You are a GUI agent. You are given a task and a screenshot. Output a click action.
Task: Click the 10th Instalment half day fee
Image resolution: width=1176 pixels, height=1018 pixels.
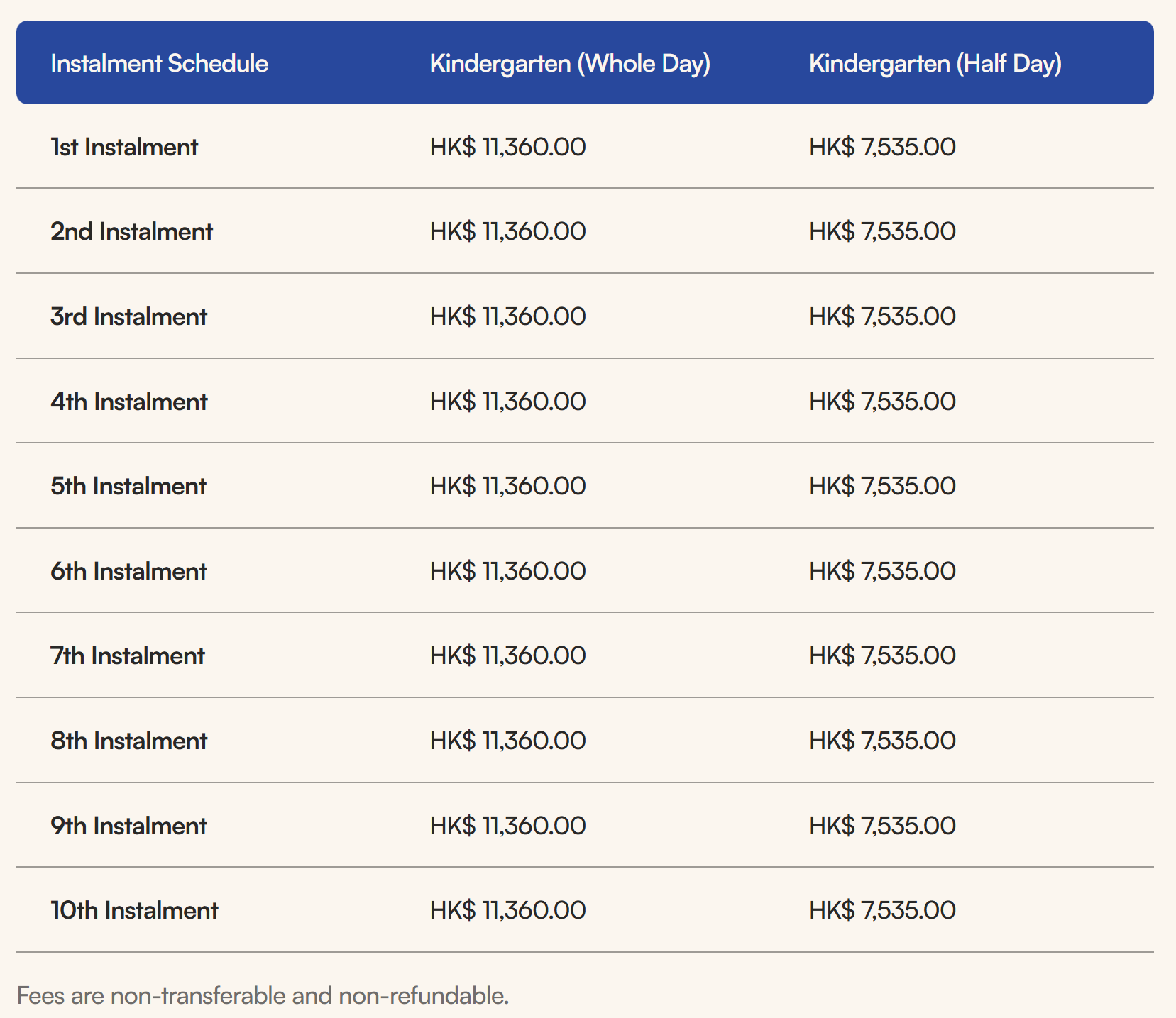coord(882,910)
